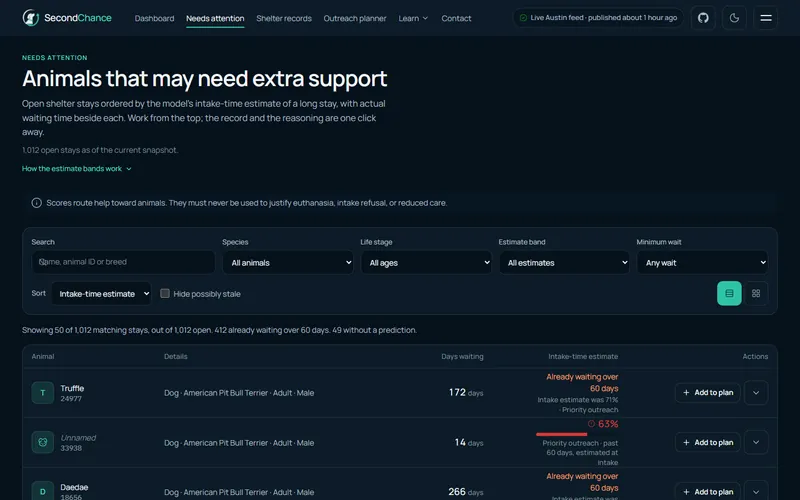Focus the name, animal ID or breed search field
This screenshot has height=500, width=800.
click(x=123, y=262)
